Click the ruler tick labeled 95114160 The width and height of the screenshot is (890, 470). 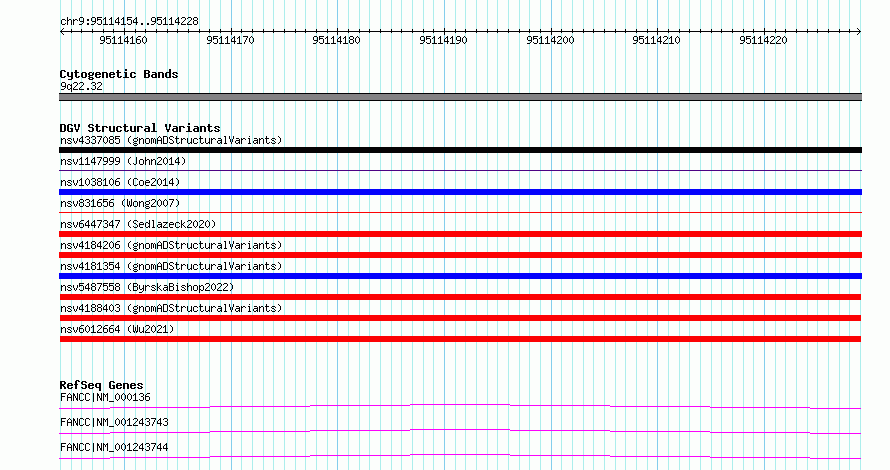pos(123,40)
